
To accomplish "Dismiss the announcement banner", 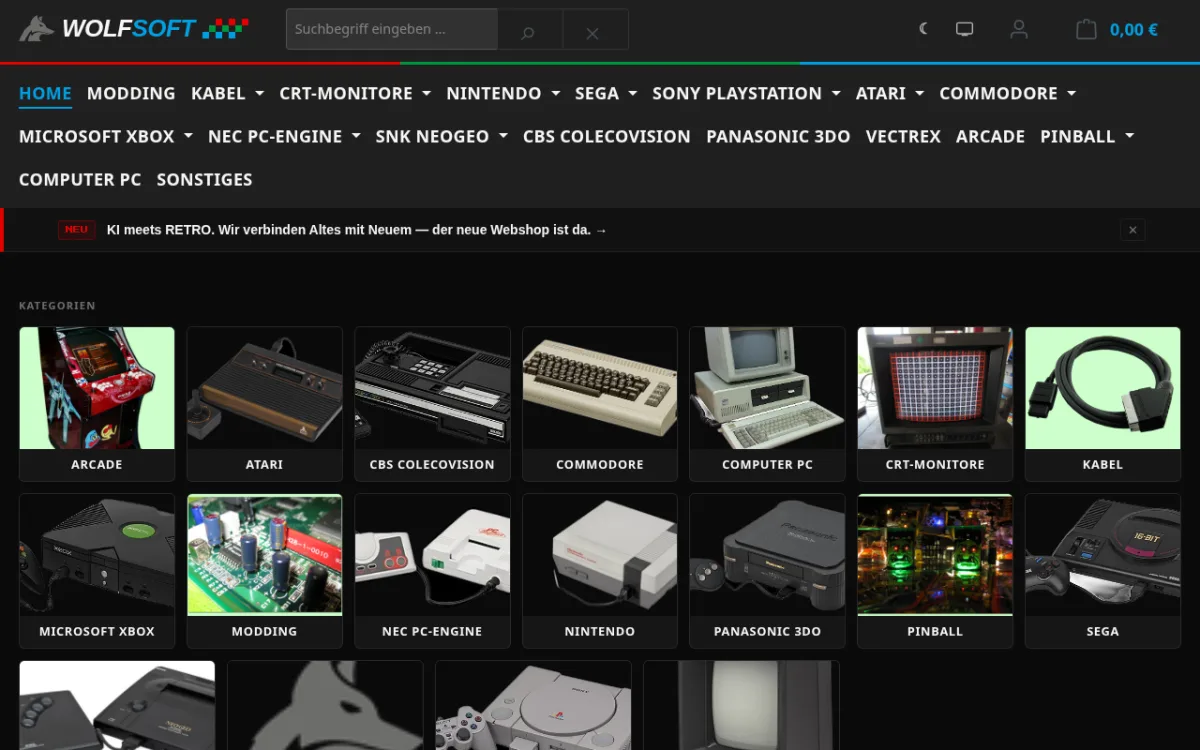I will pos(1132,230).
